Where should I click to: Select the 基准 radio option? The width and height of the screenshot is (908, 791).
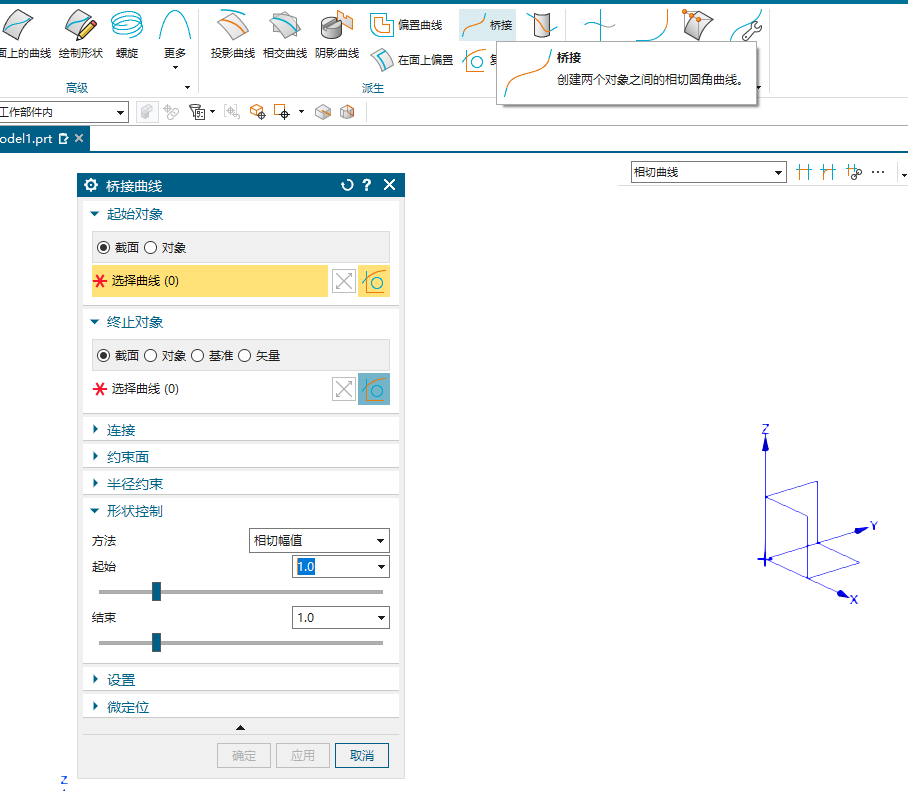coord(197,356)
